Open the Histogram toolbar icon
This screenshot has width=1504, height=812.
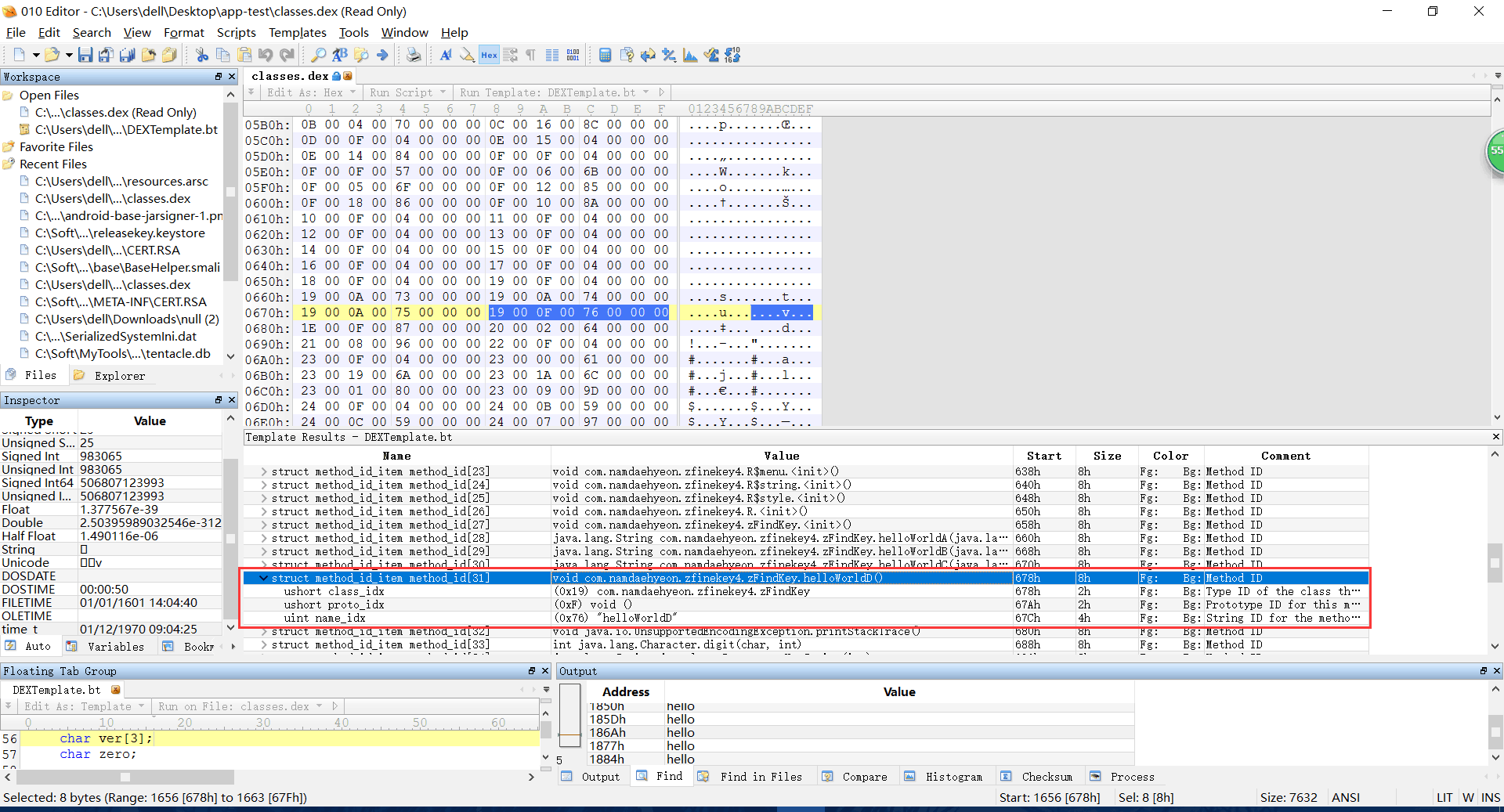click(690, 55)
